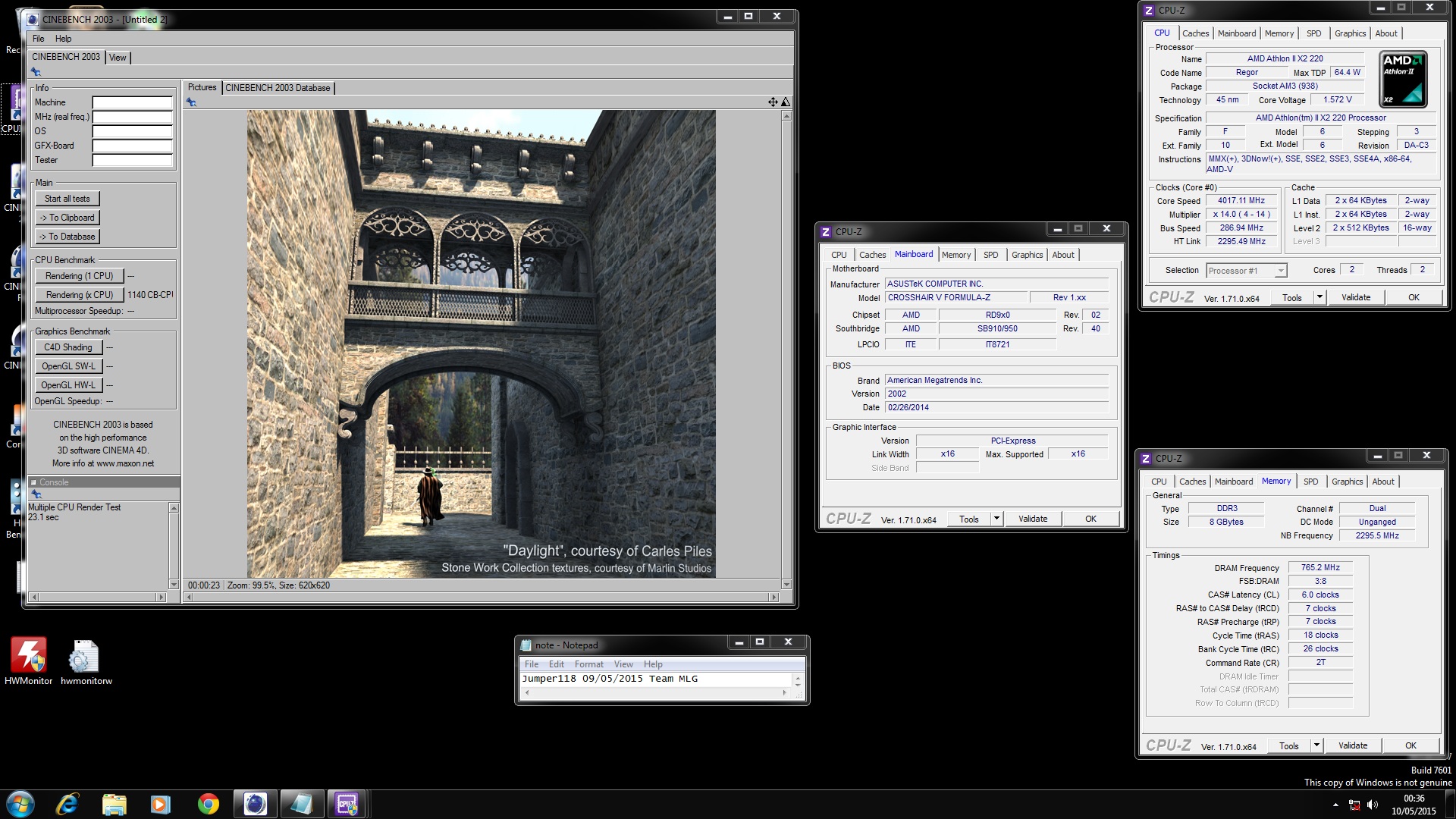Click the AMD Athlon II processor logo
1456x819 pixels.
1403,80
